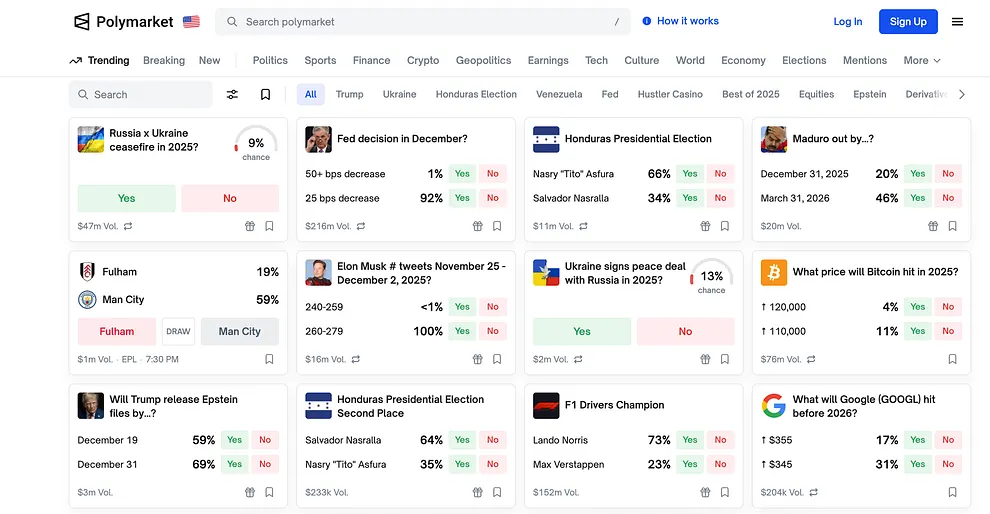Bookmark the Maduro out by market
This screenshot has height=514, width=990.
pyautogui.click(x=952, y=226)
